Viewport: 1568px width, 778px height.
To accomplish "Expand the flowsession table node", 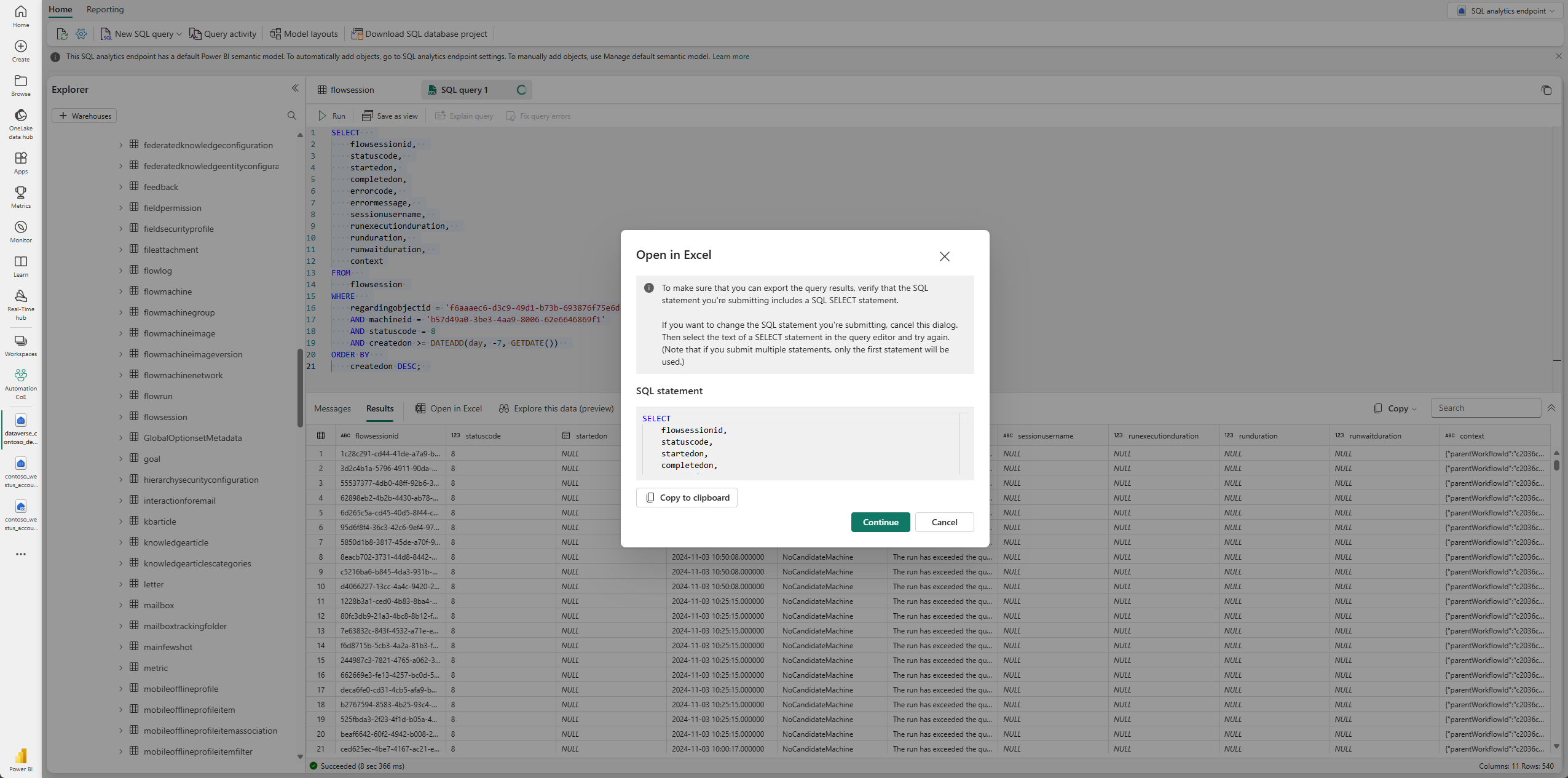I will point(120,417).
